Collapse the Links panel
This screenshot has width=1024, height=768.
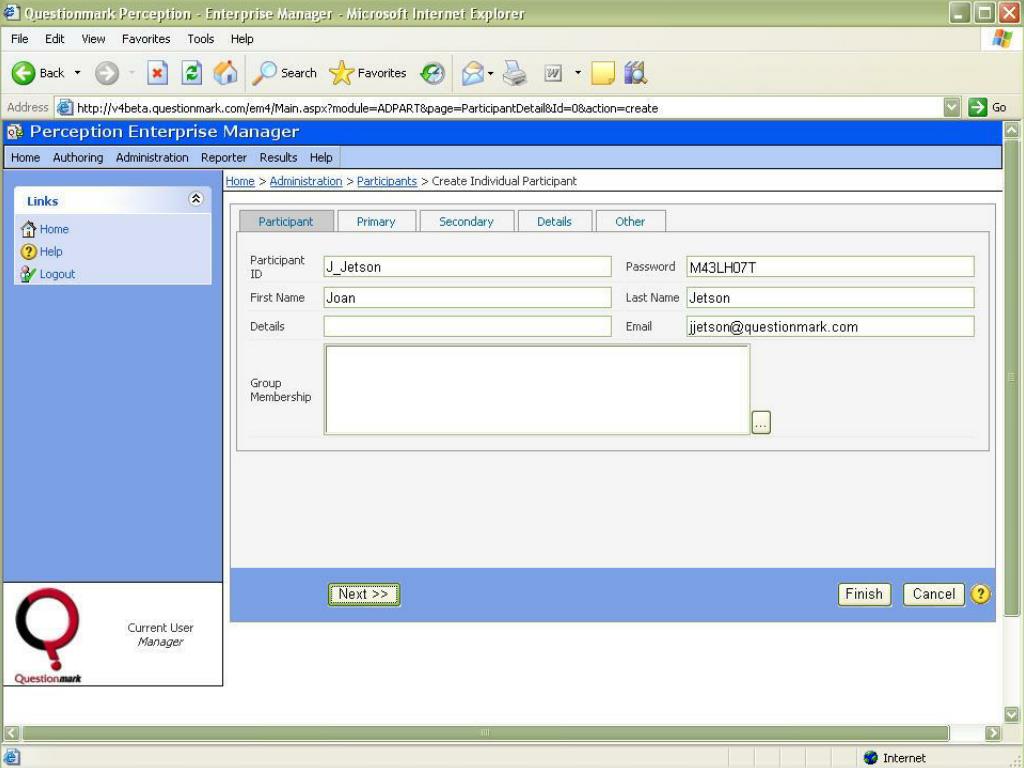pos(195,199)
